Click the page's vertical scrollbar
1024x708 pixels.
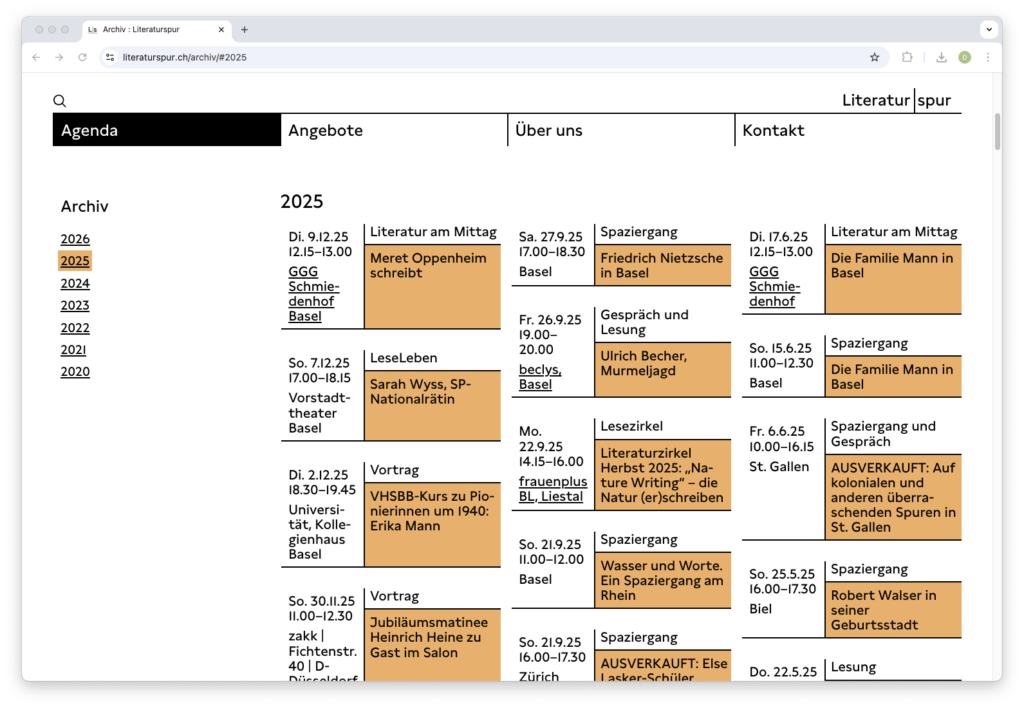click(996, 132)
